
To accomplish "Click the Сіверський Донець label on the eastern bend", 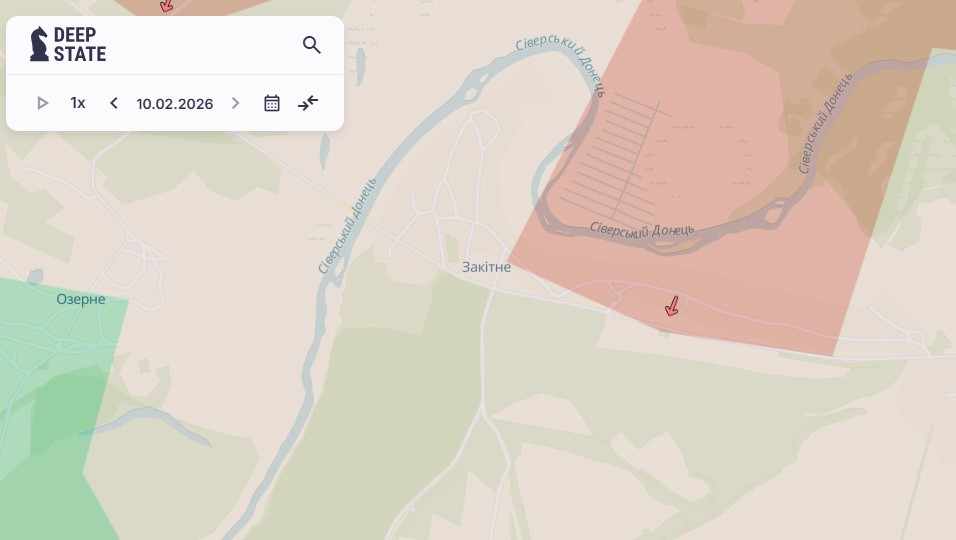I will click(x=826, y=124).
